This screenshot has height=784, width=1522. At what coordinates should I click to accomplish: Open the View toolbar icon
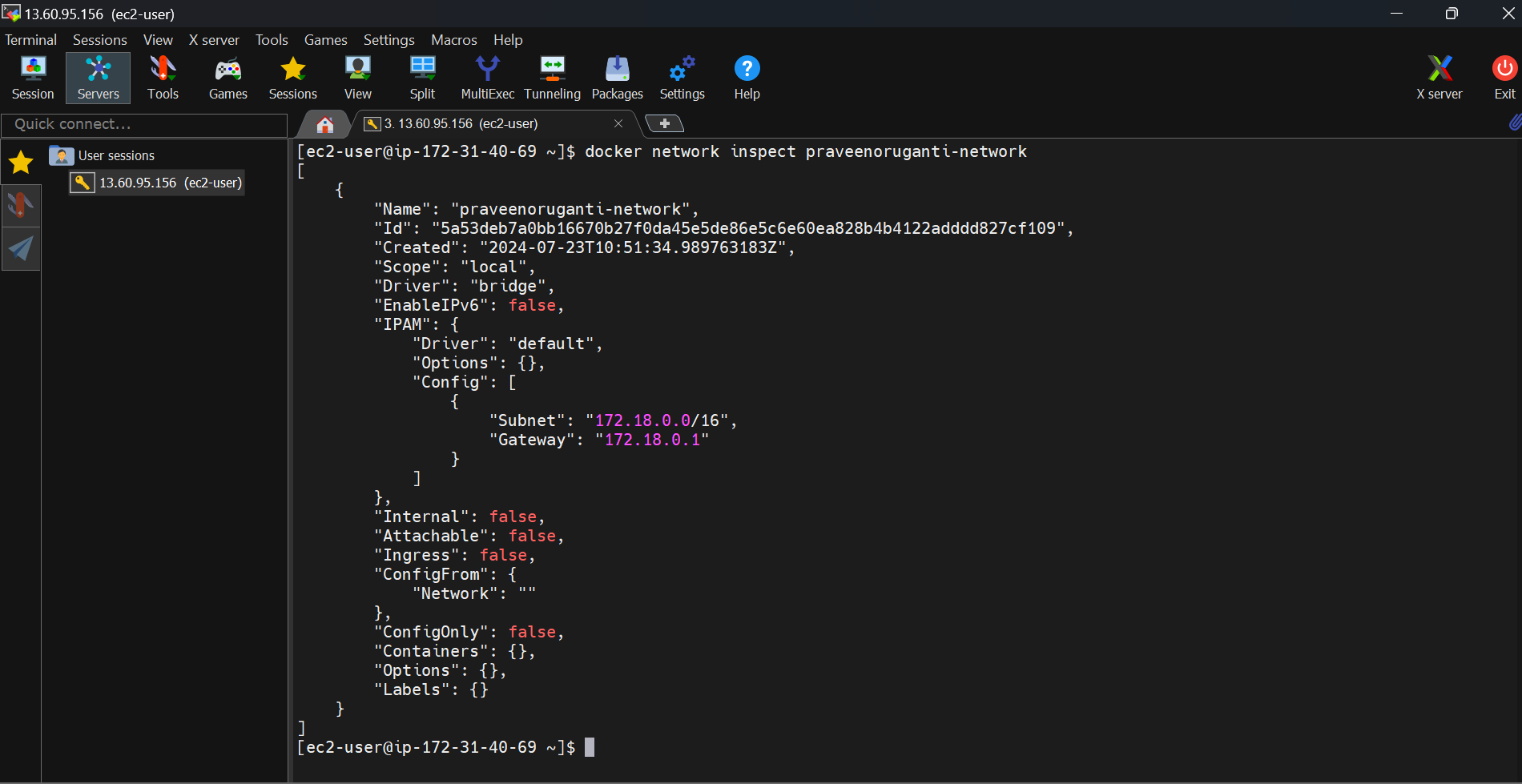[357, 78]
